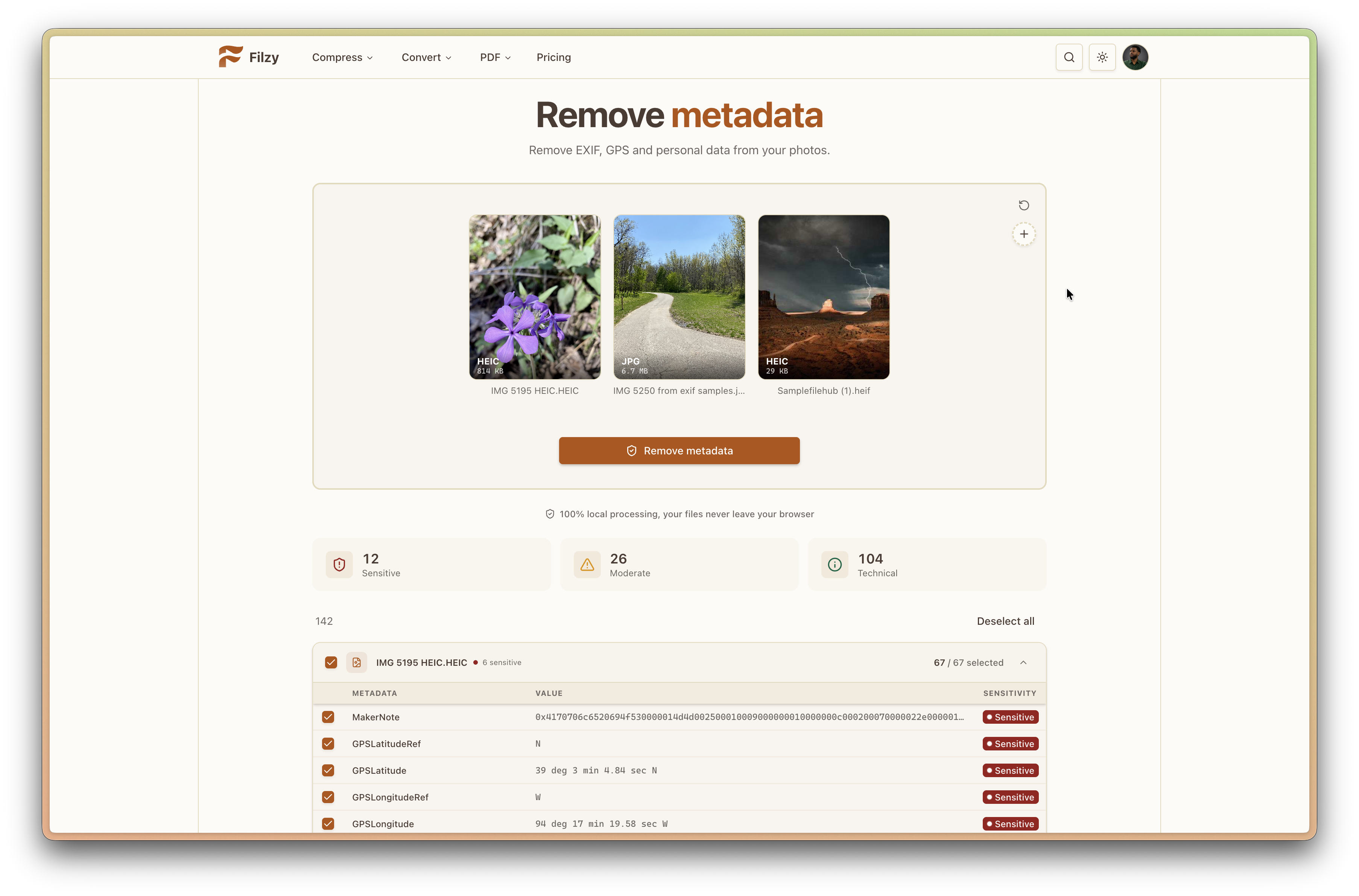Uncheck the GPSLongitudeRef checkbox
This screenshot has width=1359, height=896.
[328, 797]
